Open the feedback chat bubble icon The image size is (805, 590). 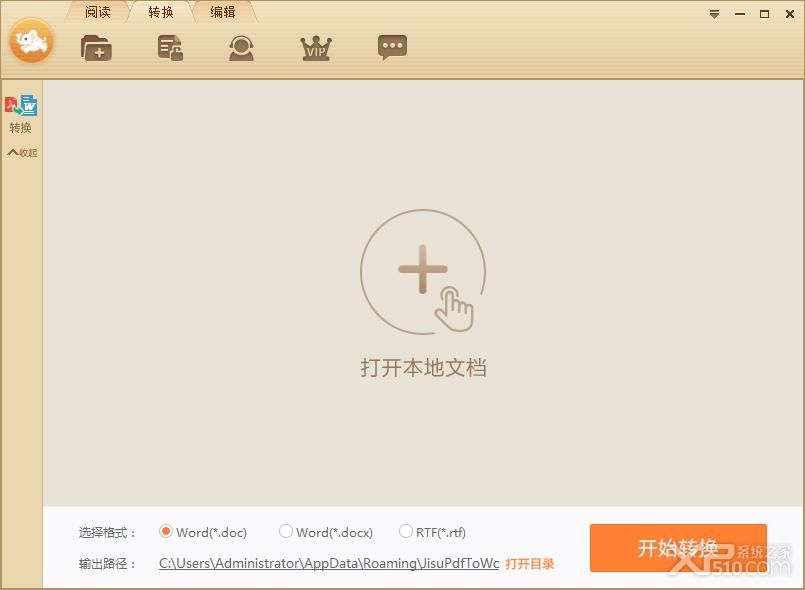pyautogui.click(x=392, y=47)
